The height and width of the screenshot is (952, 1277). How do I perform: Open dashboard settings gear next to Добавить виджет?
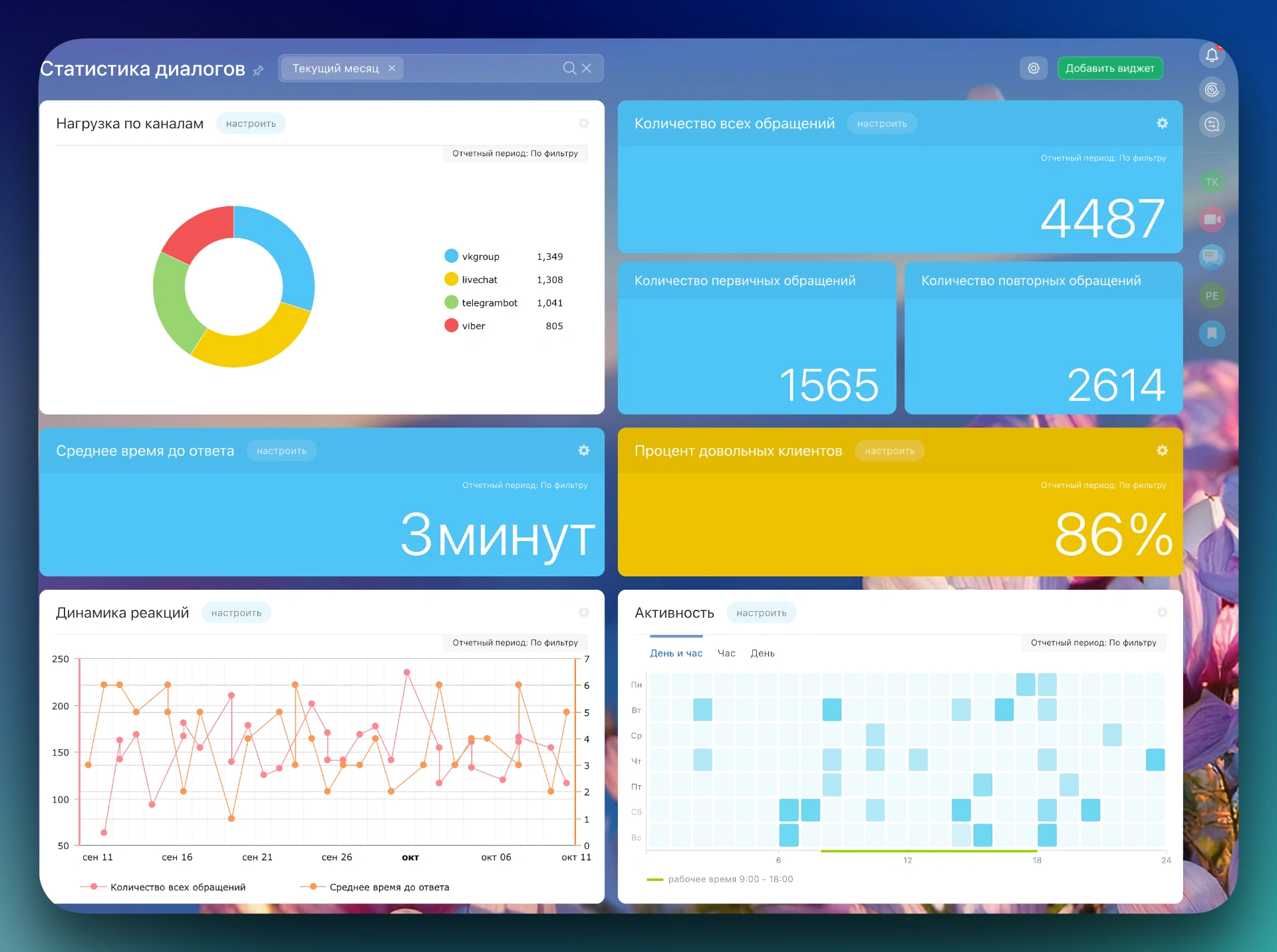[x=1034, y=68]
